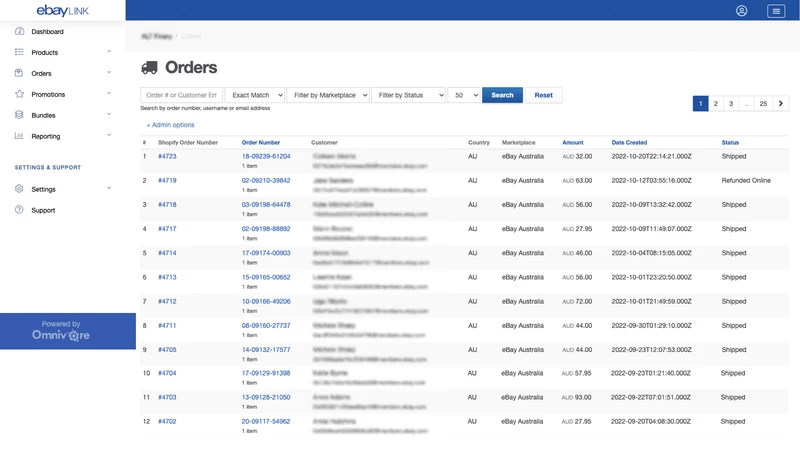
Task: Open Shopify order #4719
Action: 167,180
